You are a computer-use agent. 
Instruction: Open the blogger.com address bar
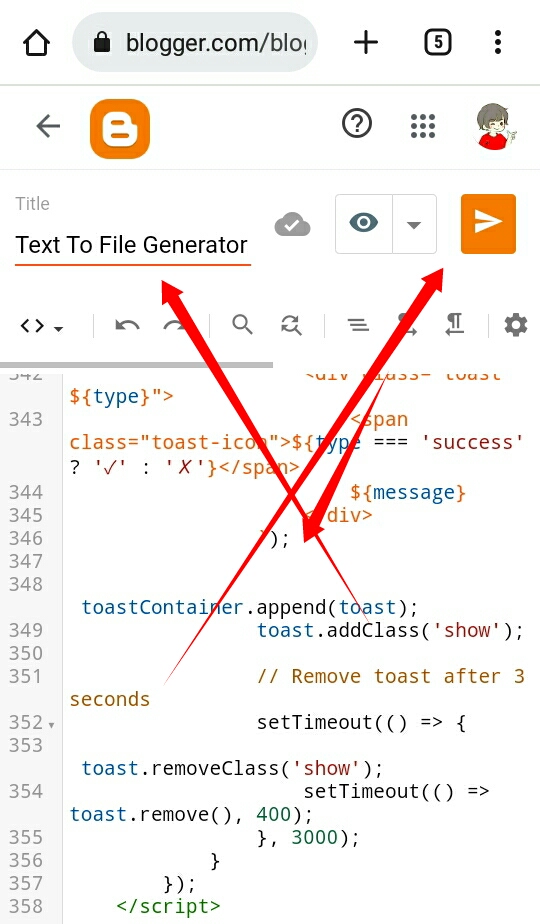[195, 42]
